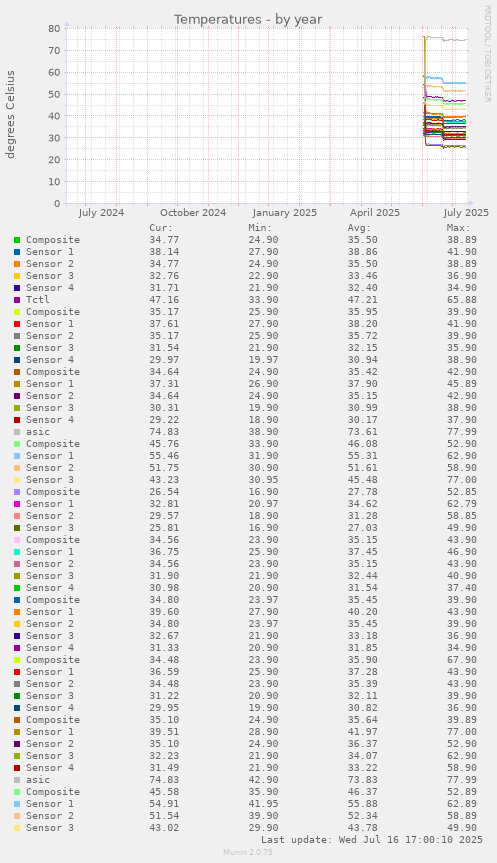Click the Min: column header
The height and width of the screenshot is (863, 497).
pos(260,228)
